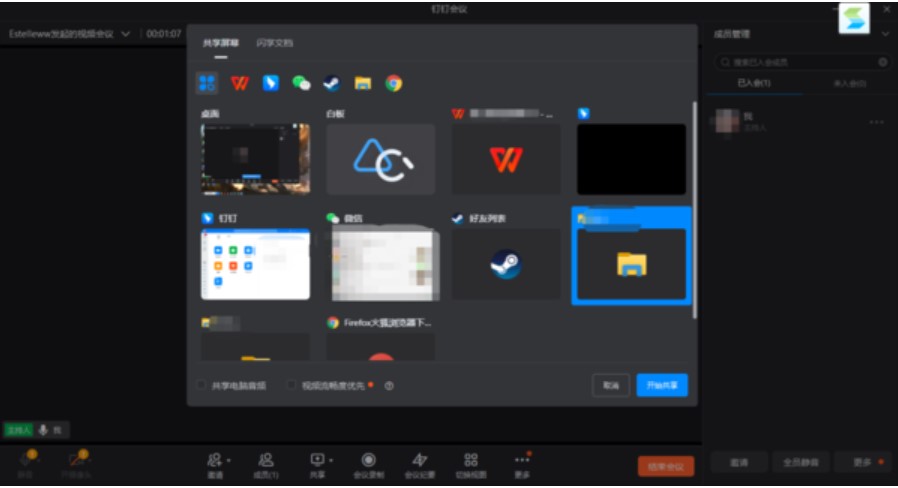Pick the WPS document window tile
The image size is (898, 488).
point(506,159)
